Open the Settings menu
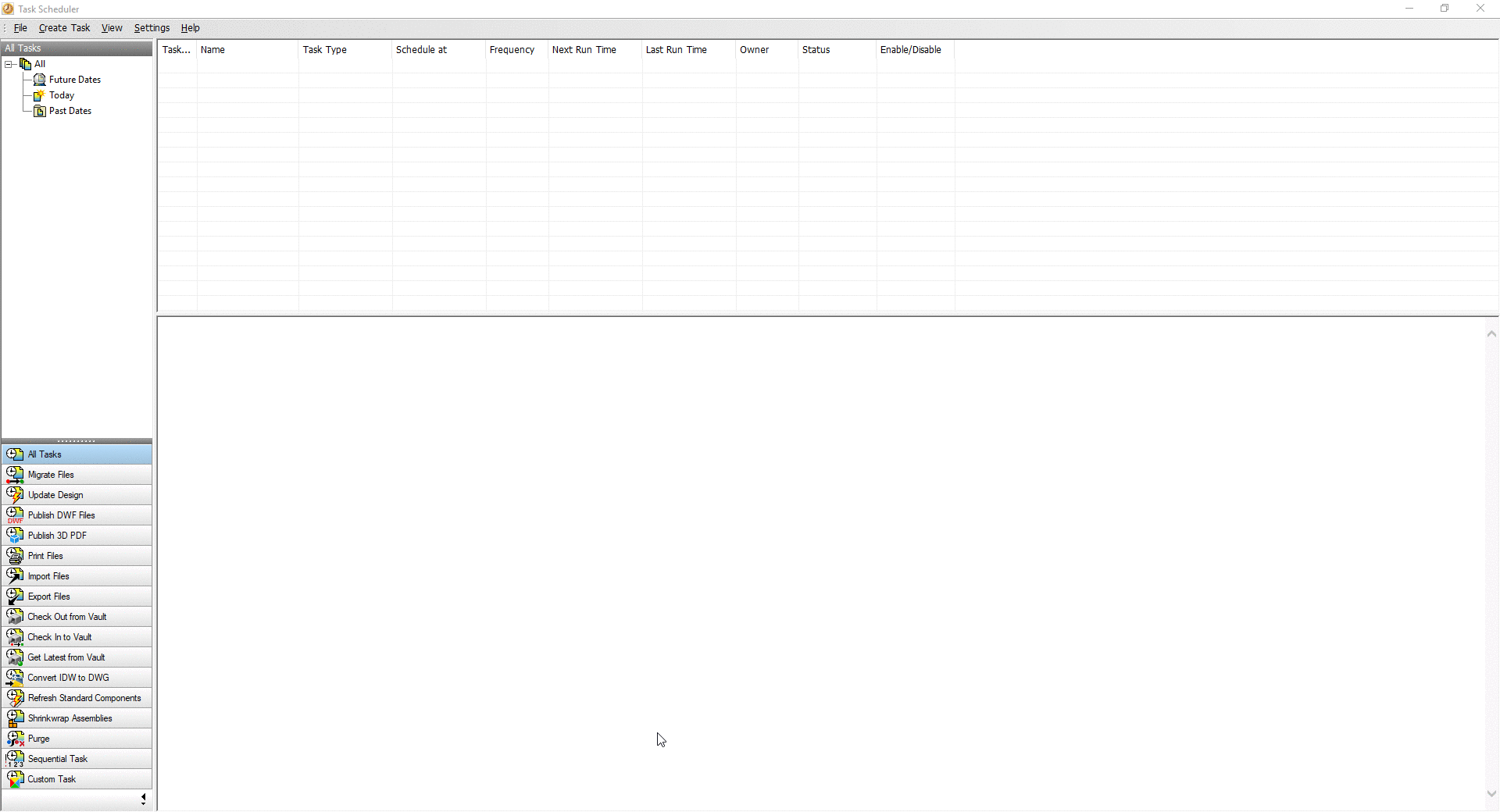This screenshot has height=812, width=1500. pyautogui.click(x=152, y=28)
